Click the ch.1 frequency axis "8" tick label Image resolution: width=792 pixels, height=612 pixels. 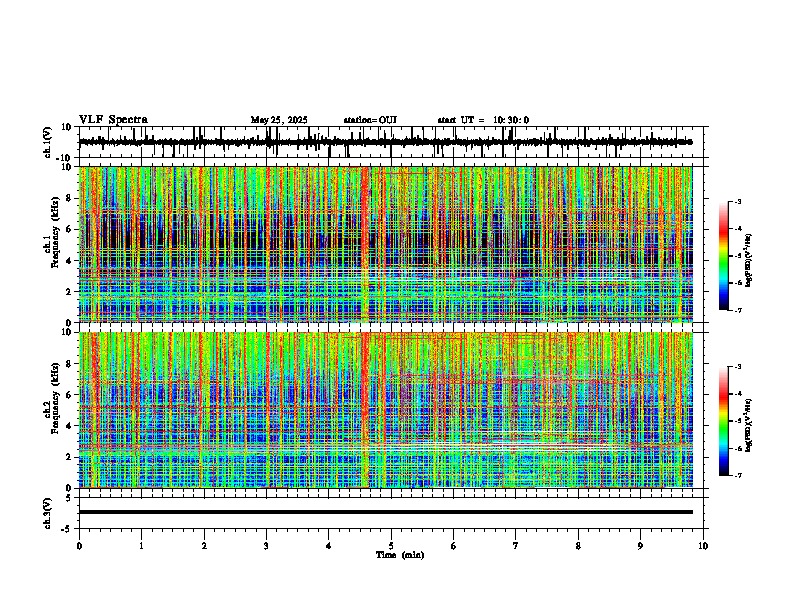pyautogui.click(x=69, y=198)
